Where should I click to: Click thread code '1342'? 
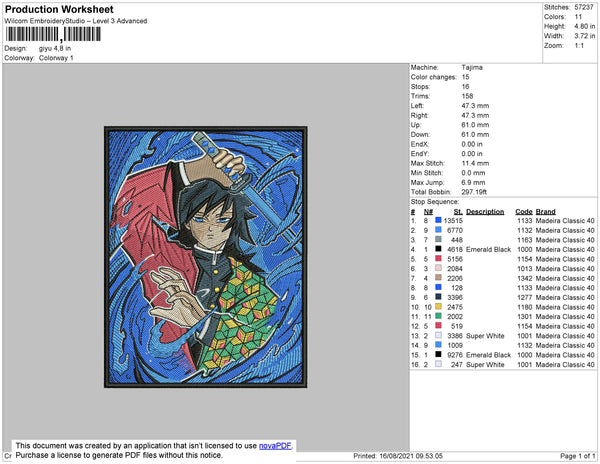(x=525, y=278)
